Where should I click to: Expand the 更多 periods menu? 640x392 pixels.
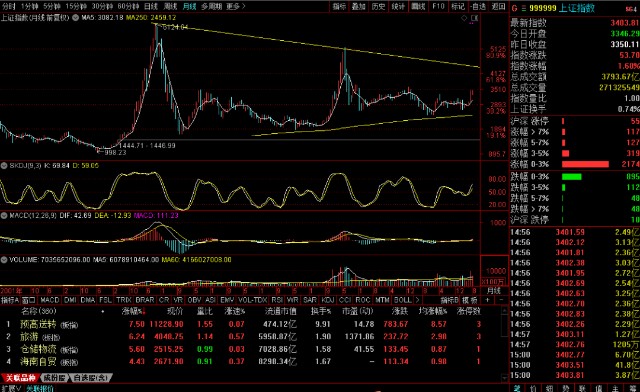click(236, 6)
